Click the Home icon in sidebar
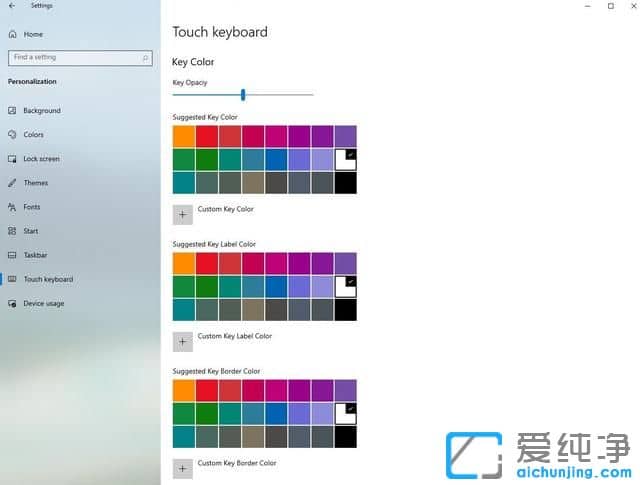The width and height of the screenshot is (640, 485). (13, 34)
